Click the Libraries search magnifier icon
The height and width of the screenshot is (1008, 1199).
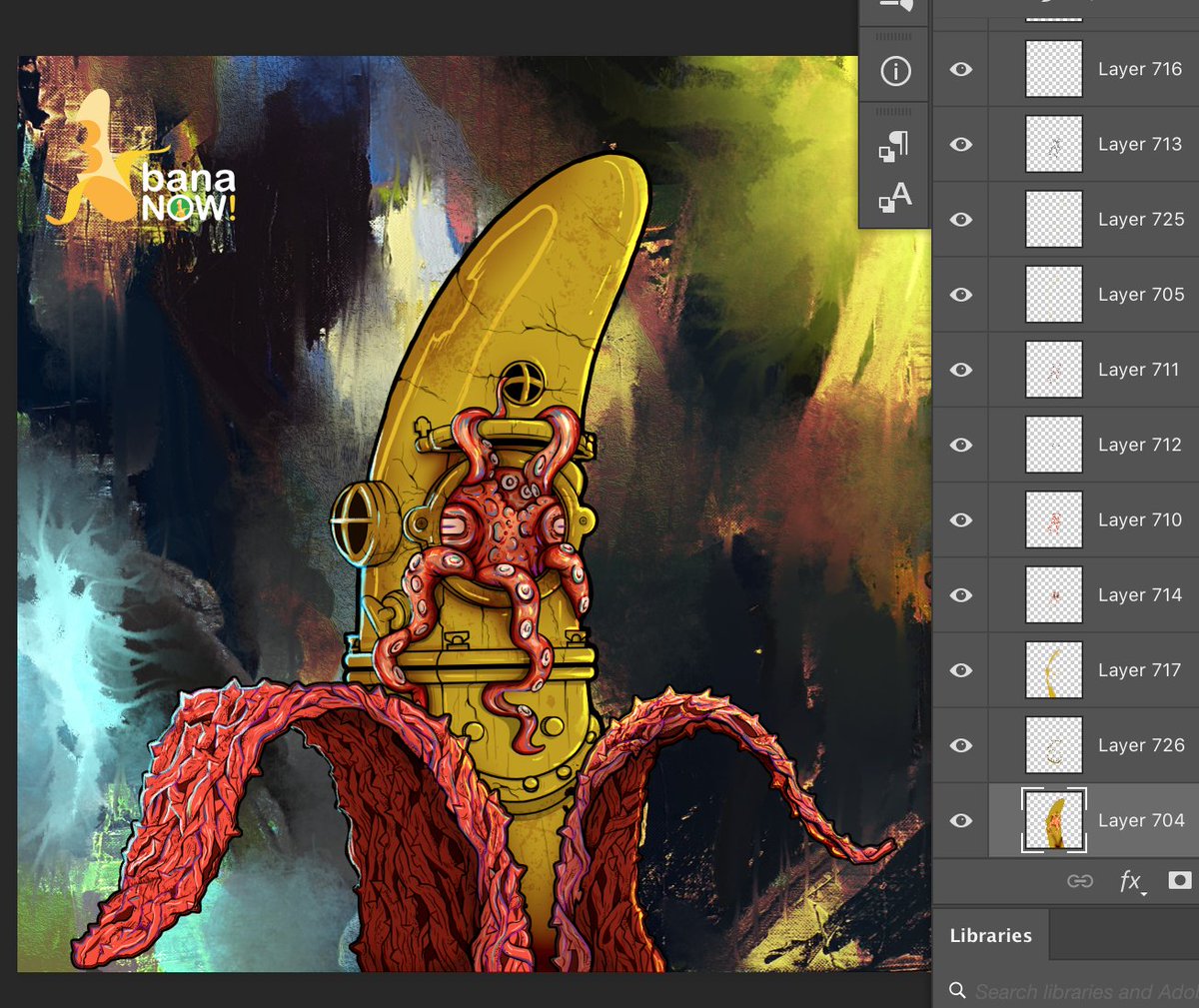(x=957, y=990)
